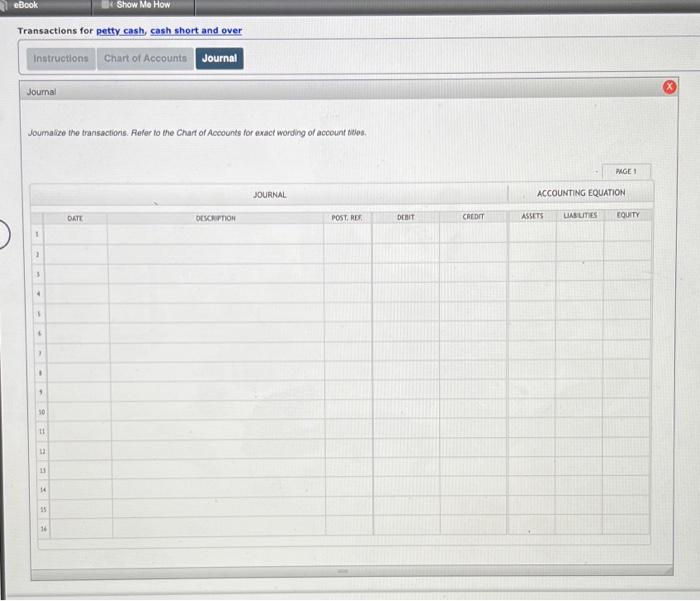Select row number 16 in the journal
Image resolution: width=700 pixels, height=601 pixels.
(43, 529)
